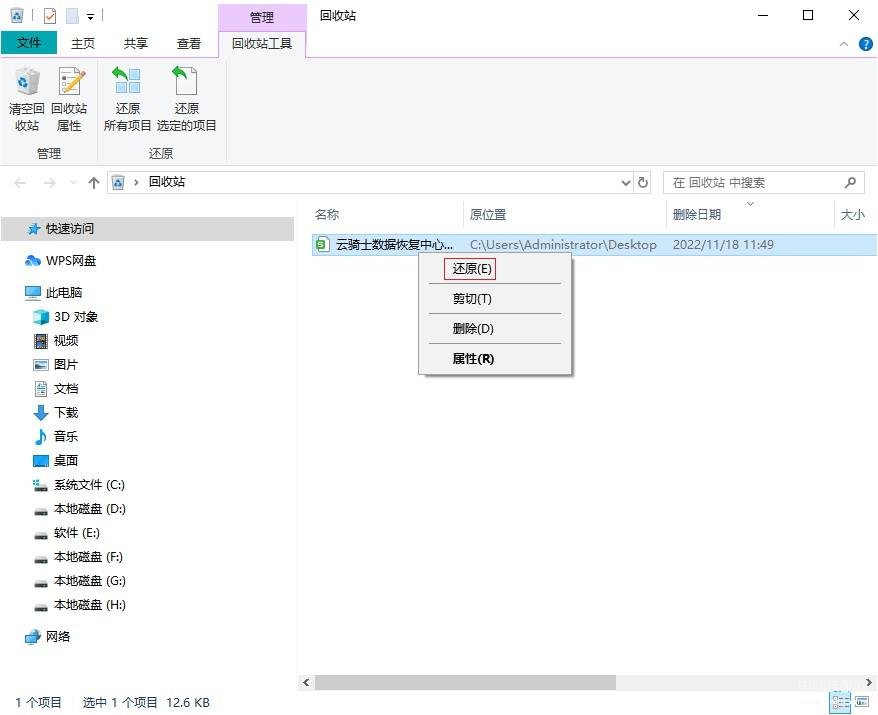The width and height of the screenshot is (878, 715).
Task: Sort by the 大小 column header
Action: point(852,214)
